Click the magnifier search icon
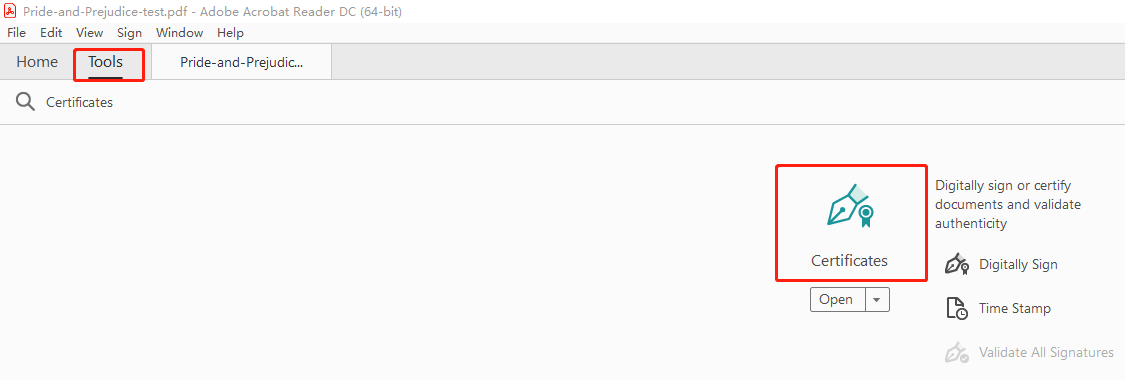Viewport: 1125px width, 380px height. click(25, 103)
